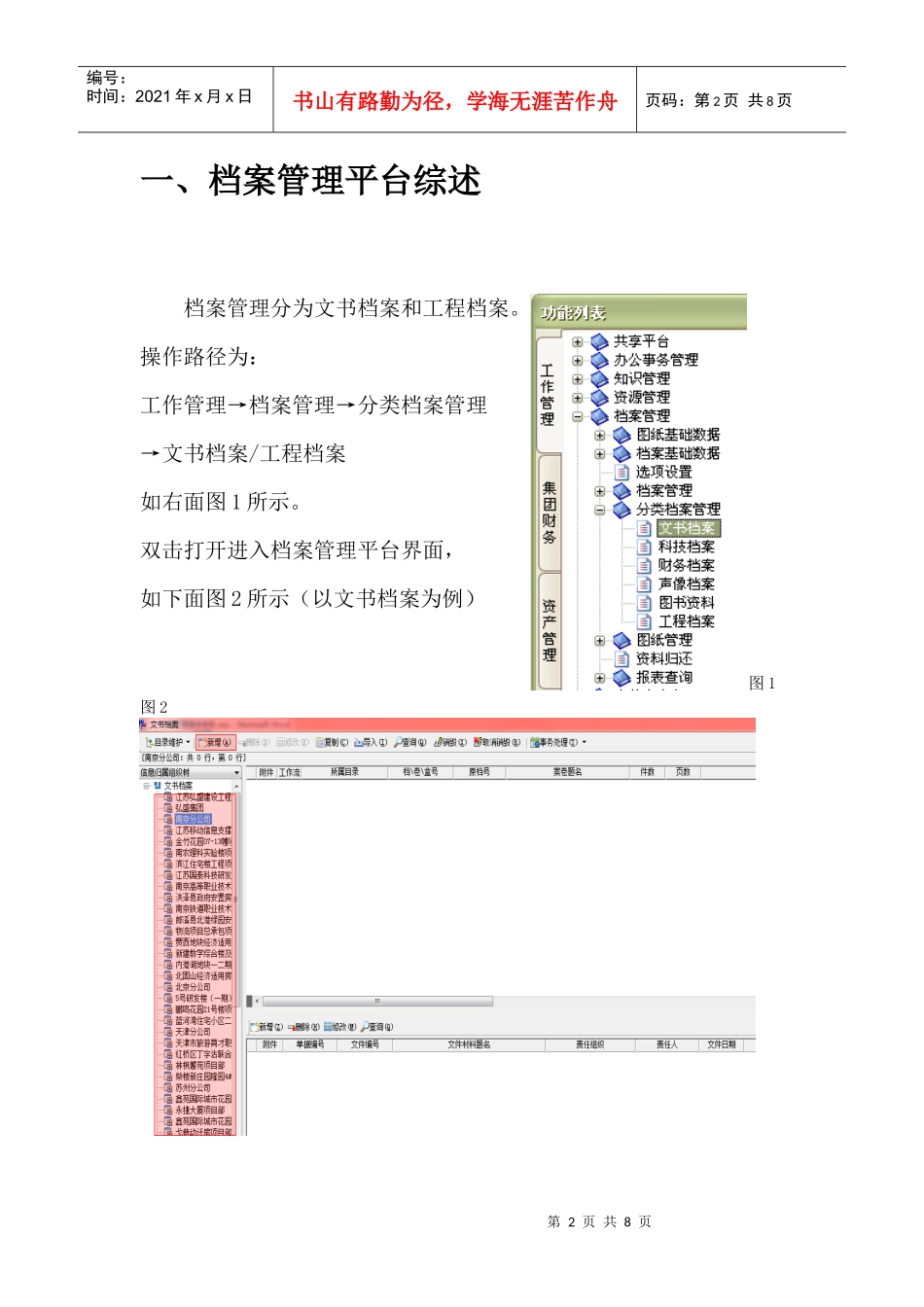Image resolution: width=924 pixels, height=1307 pixels.
Task: Select 科技档案 tree item
Action: pyautogui.click(x=686, y=547)
